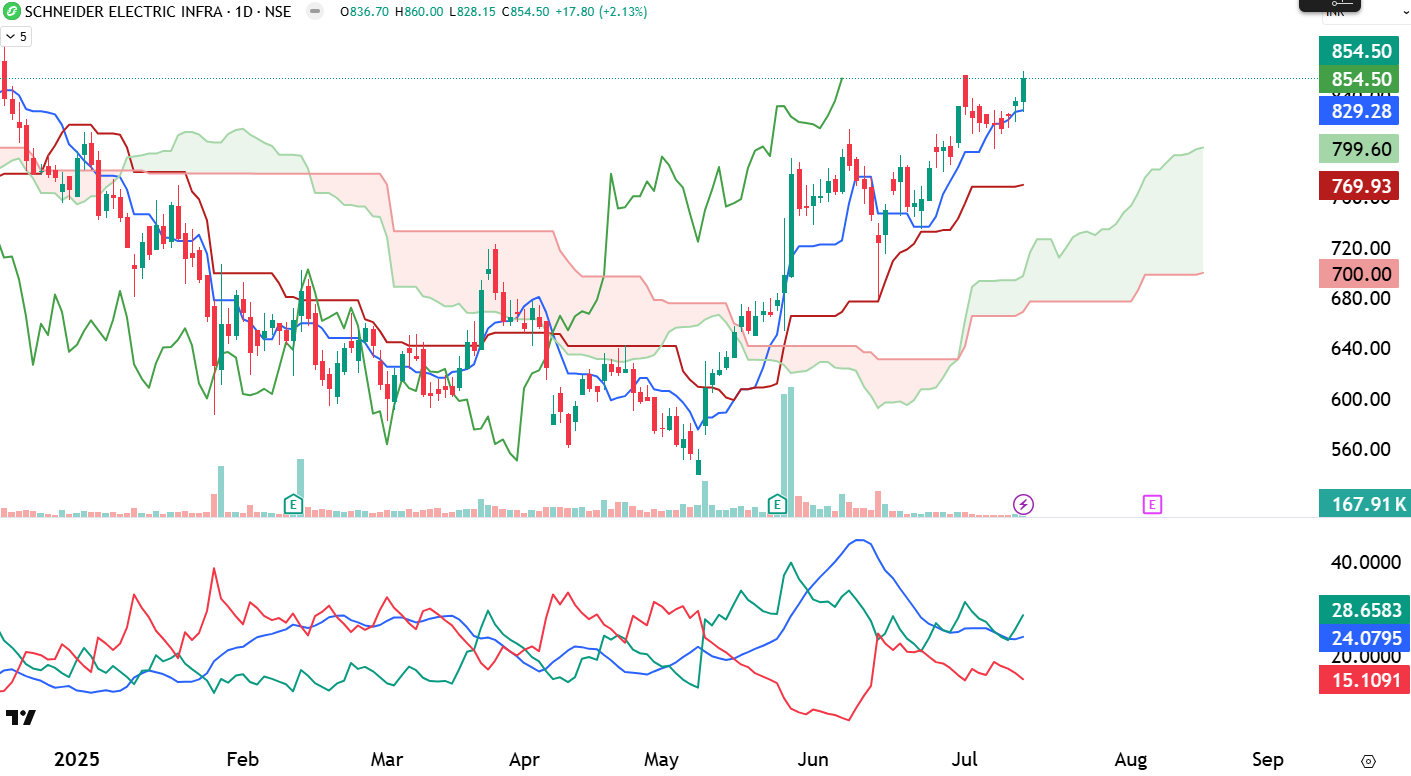This screenshot has height=776, width=1411.
Task: Click the purple lightning event icon in July
Action: 1024,504
